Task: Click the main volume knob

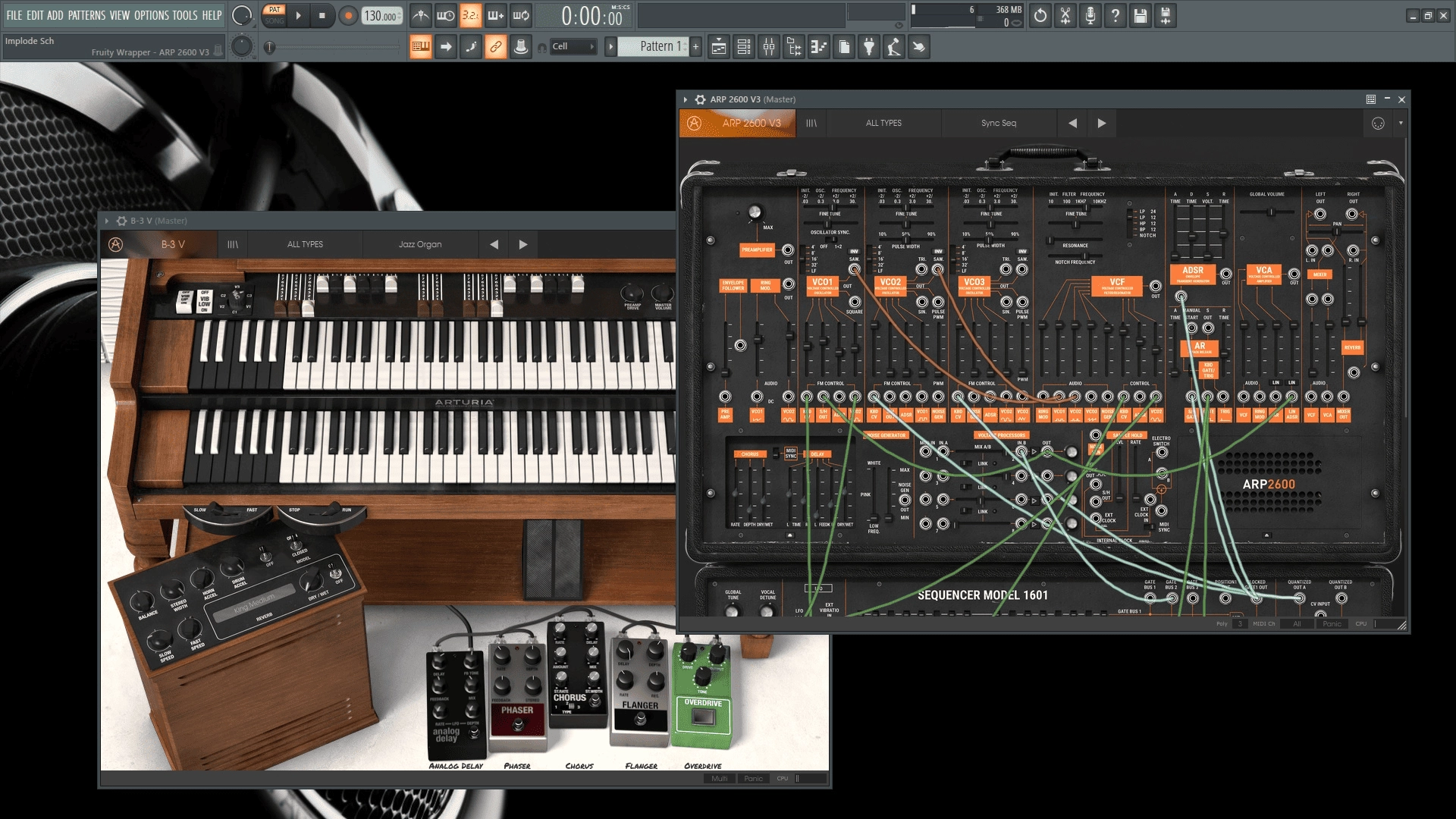Action: tap(242, 15)
